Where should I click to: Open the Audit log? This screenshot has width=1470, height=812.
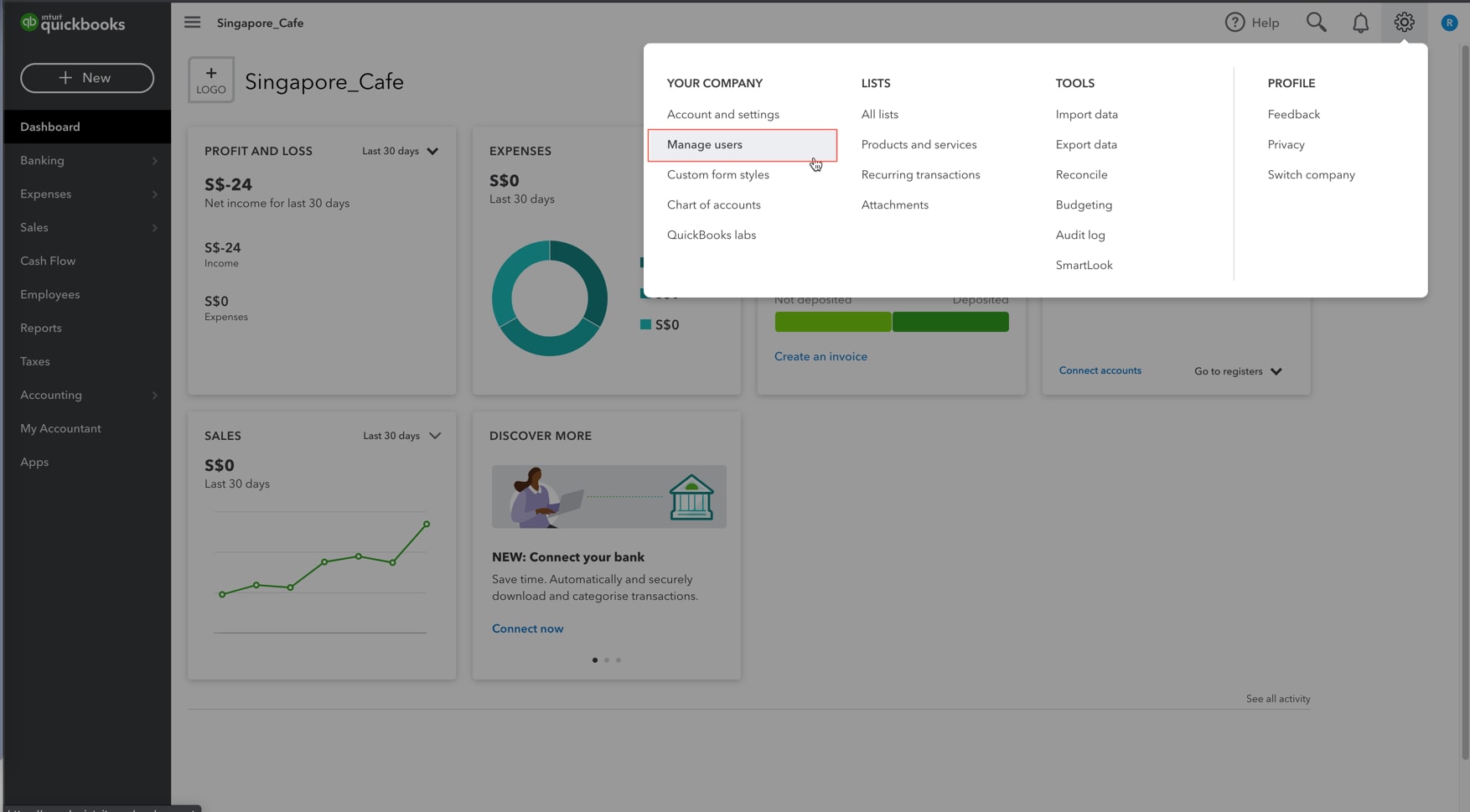click(x=1079, y=235)
